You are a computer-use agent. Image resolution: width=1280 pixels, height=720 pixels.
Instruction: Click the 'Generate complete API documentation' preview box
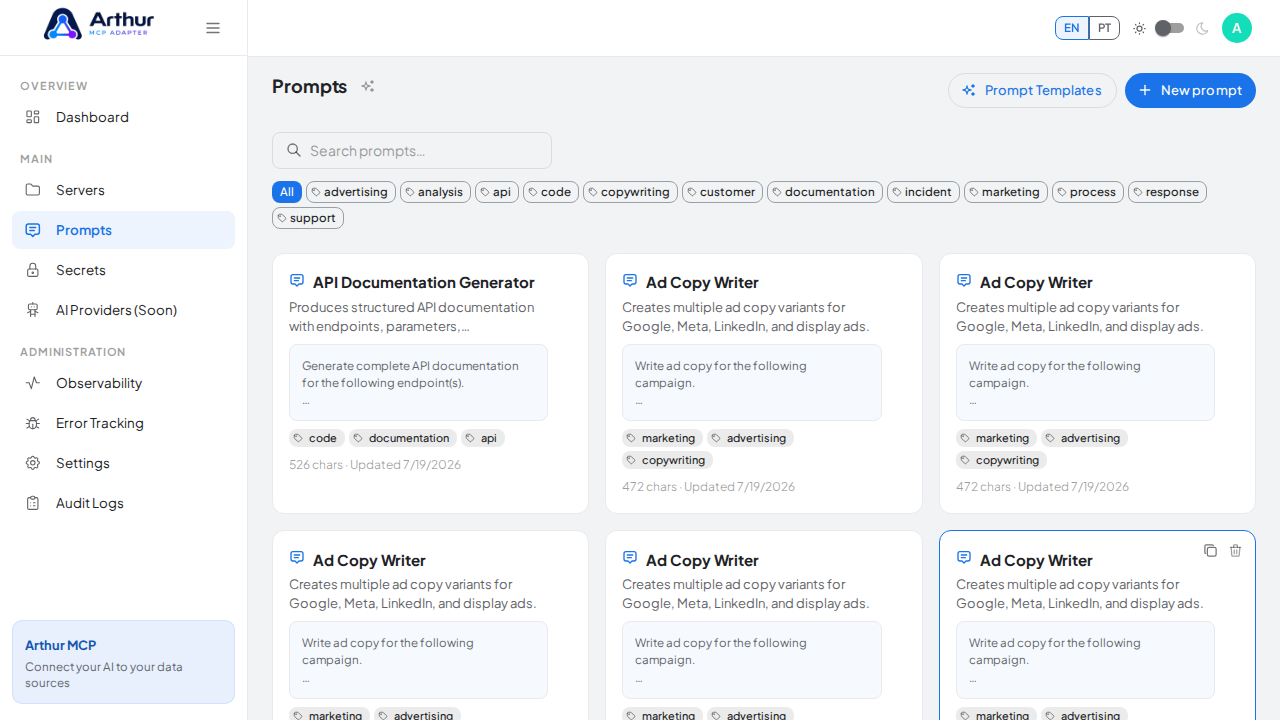(418, 382)
